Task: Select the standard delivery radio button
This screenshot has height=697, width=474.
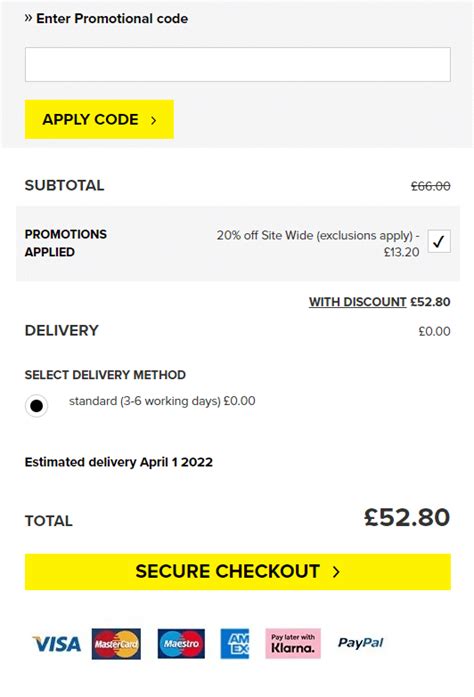Action: click(36, 405)
